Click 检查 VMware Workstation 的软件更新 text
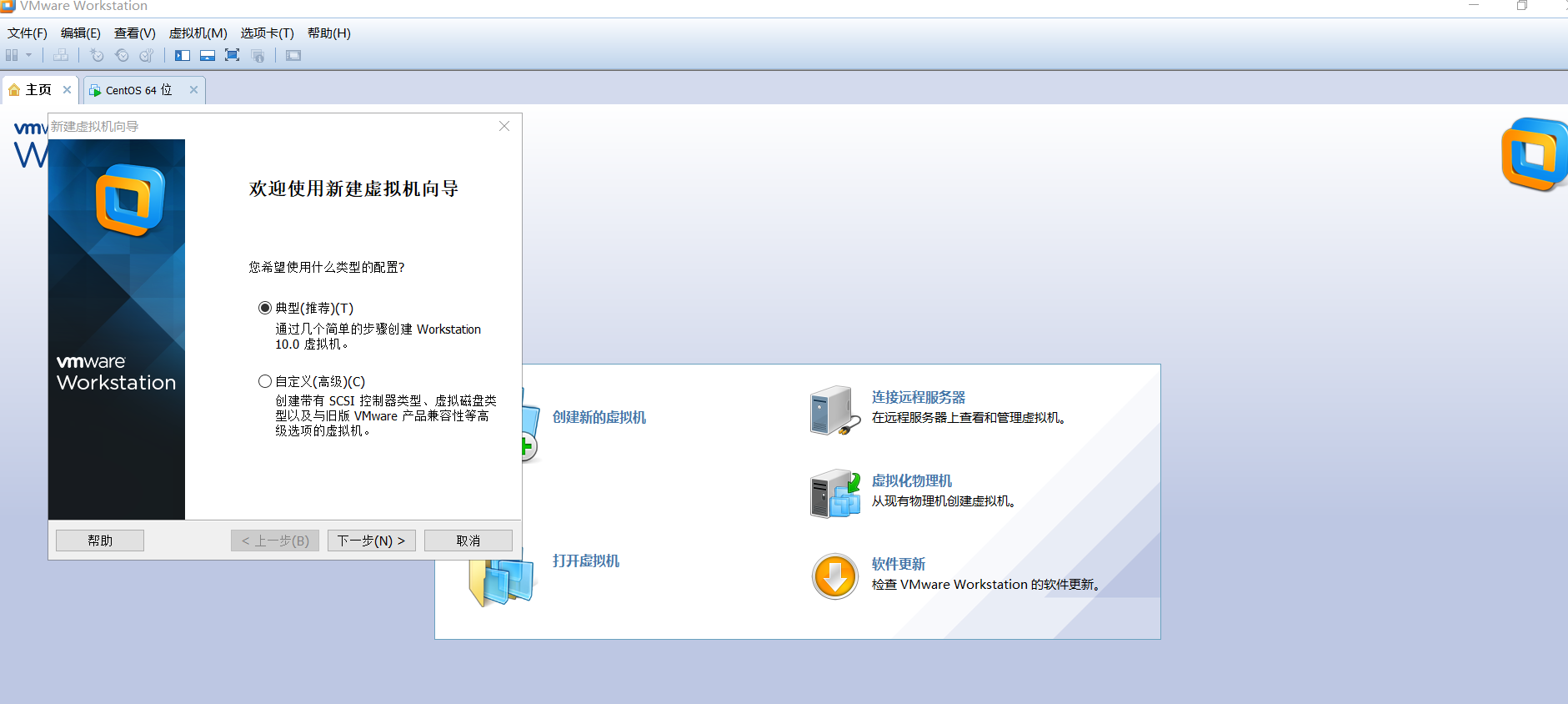1568x704 pixels. coord(986,584)
